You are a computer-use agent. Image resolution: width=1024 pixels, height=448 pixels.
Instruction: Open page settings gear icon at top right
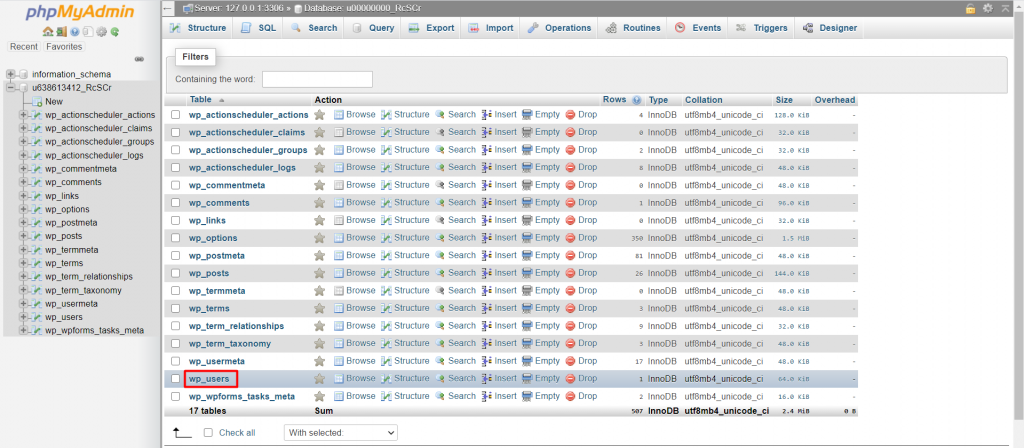(x=988, y=8)
